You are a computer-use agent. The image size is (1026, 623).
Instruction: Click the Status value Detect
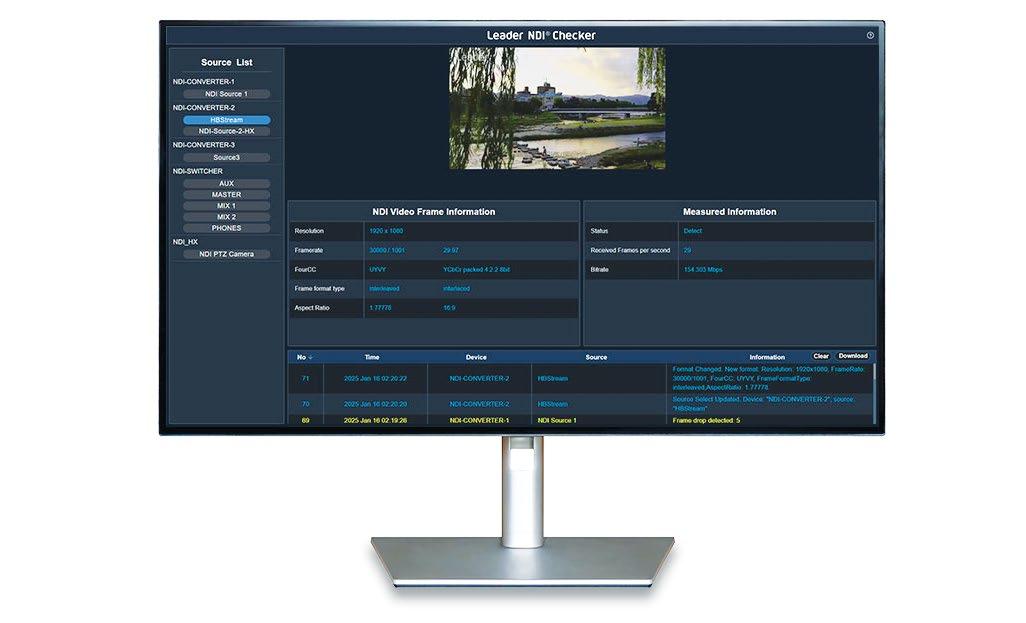click(692, 231)
